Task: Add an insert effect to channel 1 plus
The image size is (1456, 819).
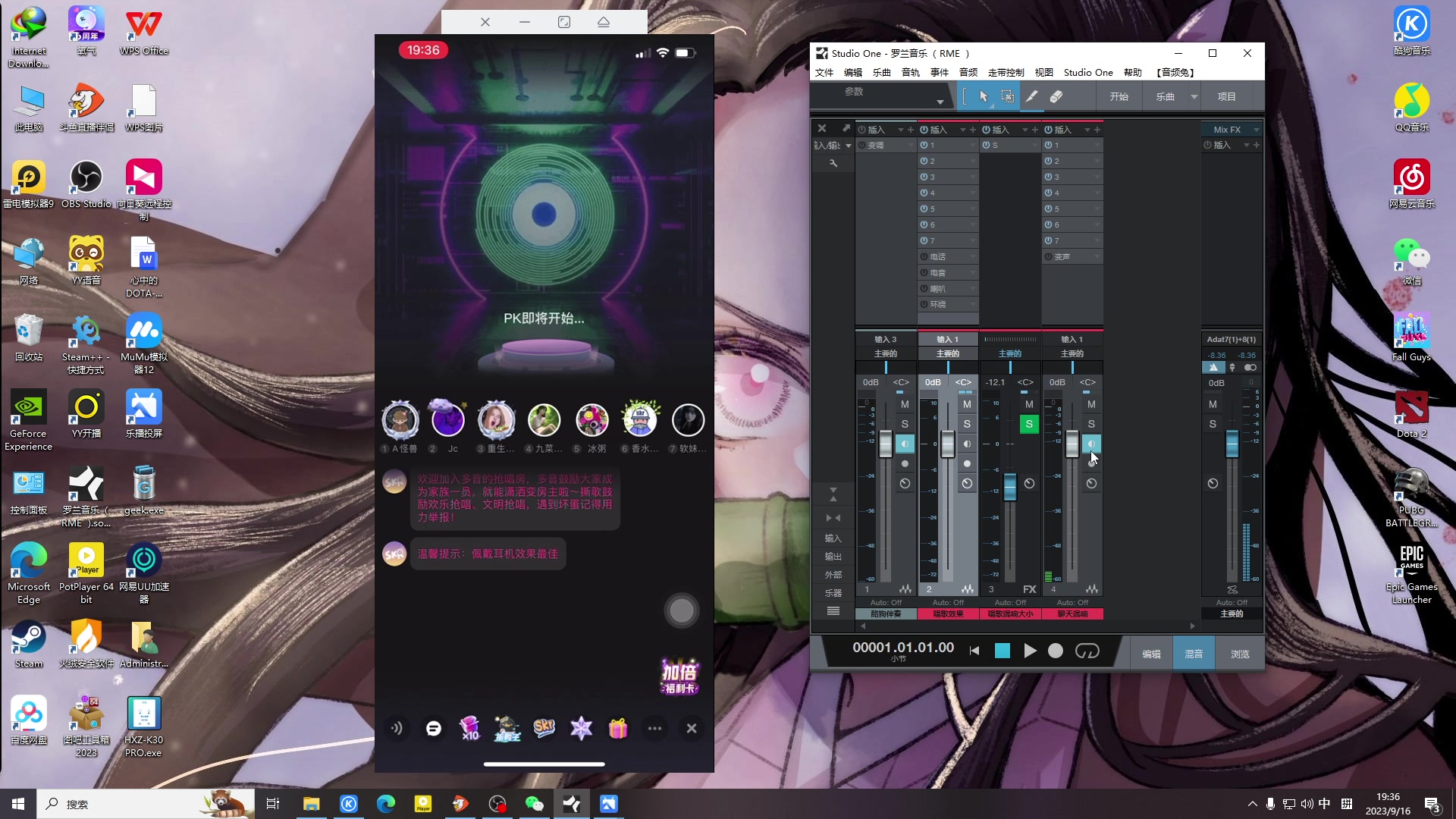Action: coord(911,130)
